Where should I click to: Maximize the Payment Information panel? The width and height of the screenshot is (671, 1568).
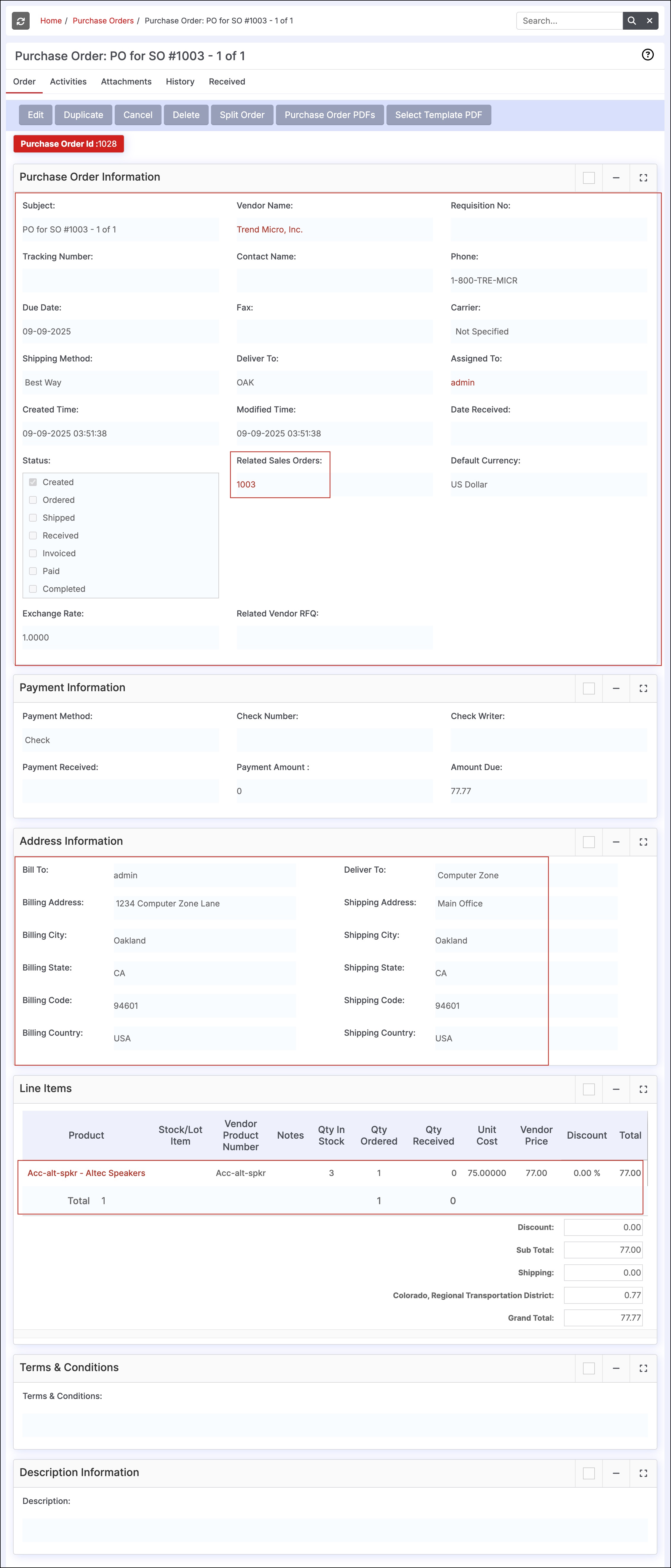point(643,689)
